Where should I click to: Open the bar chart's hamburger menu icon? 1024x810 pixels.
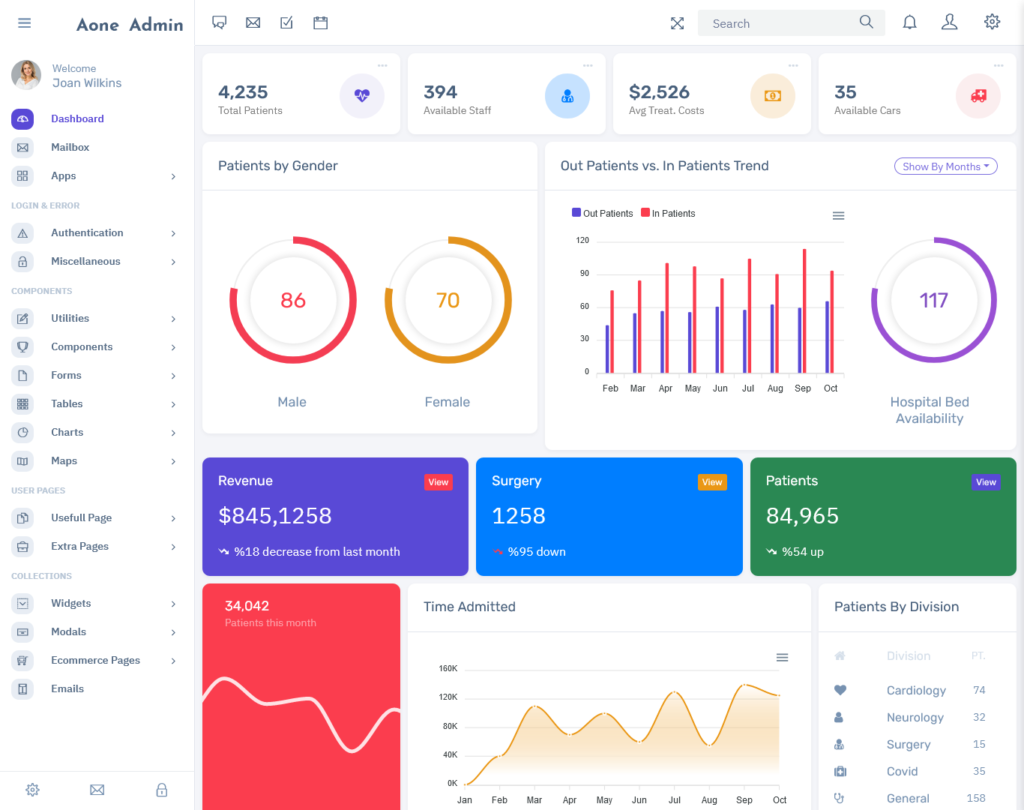tap(838, 215)
